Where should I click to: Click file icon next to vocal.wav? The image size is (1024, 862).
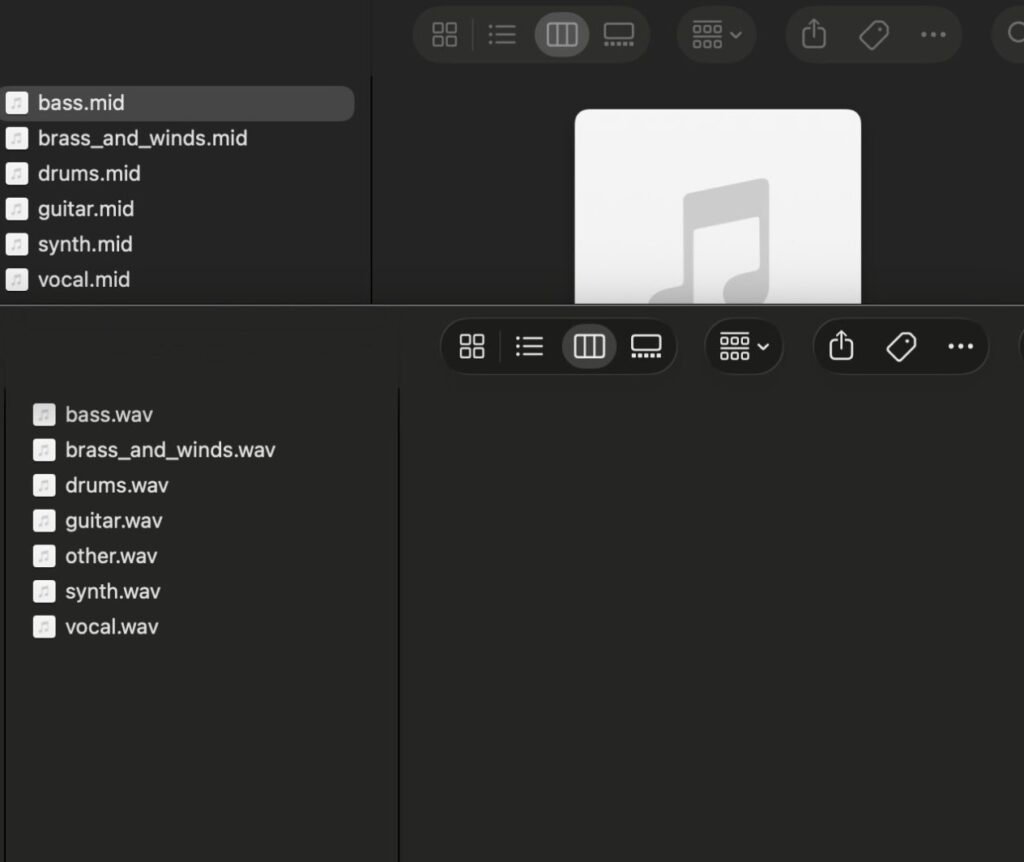pyautogui.click(x=44, y=626)
